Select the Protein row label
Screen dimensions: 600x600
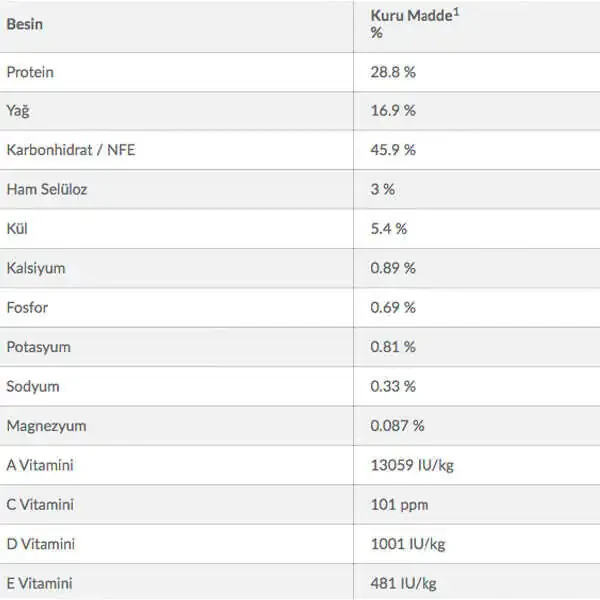pos(30,72)
